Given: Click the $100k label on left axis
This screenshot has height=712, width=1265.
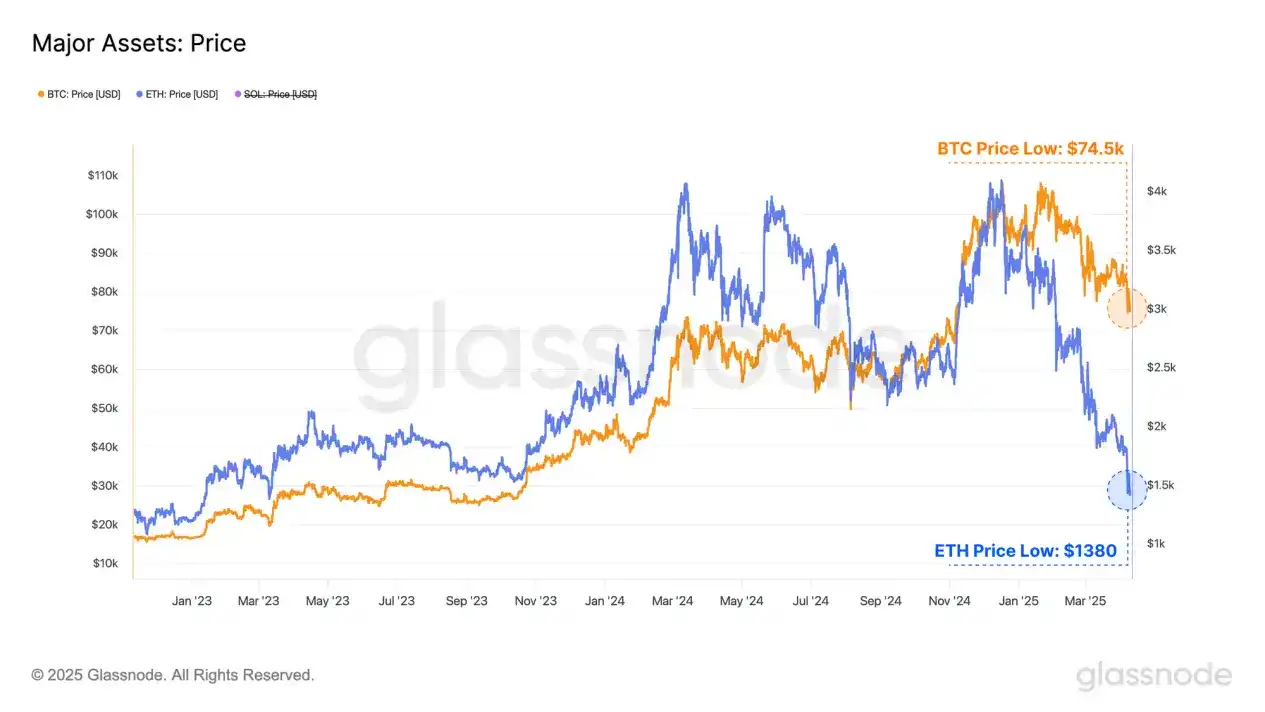Looking at the screenshot, I should pos(103,214).
